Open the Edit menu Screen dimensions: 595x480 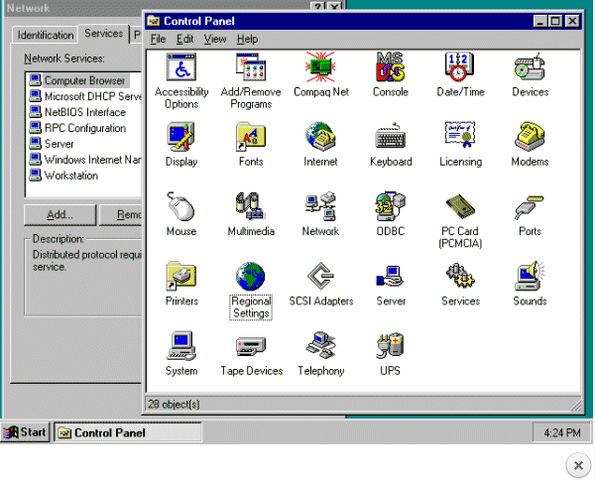point(185,39)
